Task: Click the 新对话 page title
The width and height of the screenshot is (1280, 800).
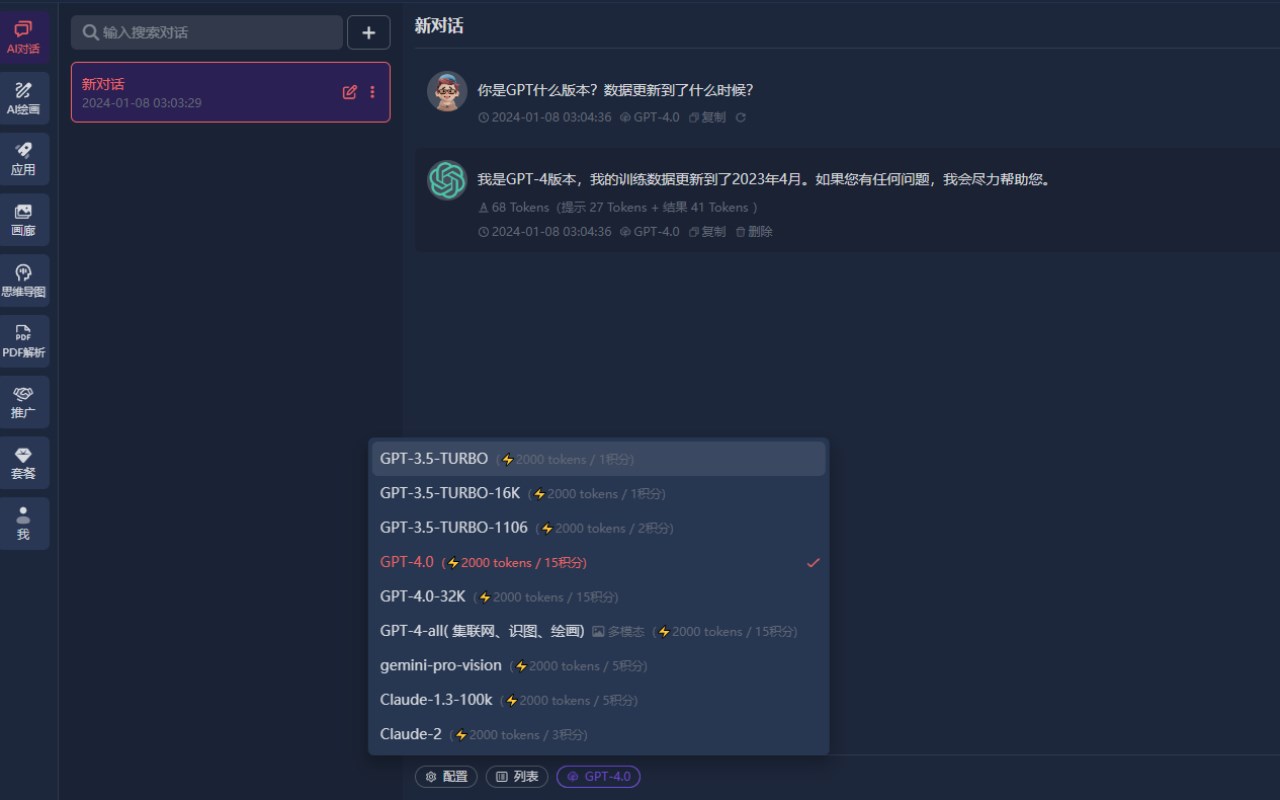Action: pyautogui.click(x=439, y=26)
